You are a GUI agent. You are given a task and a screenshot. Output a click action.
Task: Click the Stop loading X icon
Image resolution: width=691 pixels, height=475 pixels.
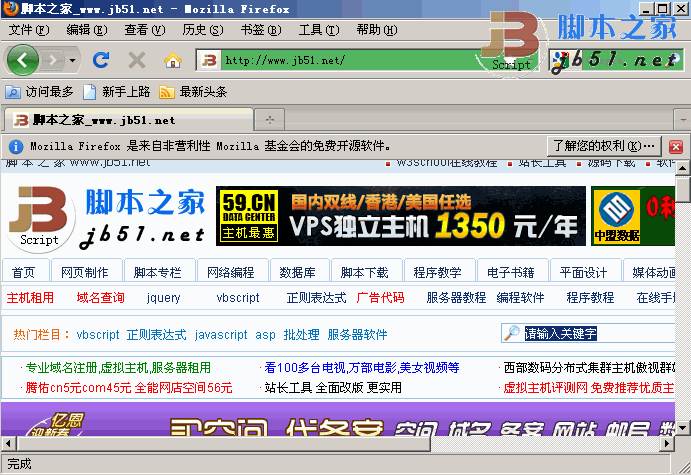click(x=137, y=60)
